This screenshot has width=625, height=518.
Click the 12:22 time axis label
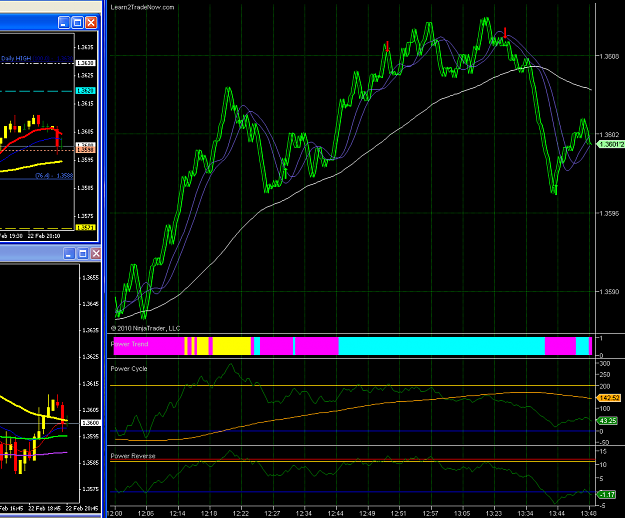(241, 513)
